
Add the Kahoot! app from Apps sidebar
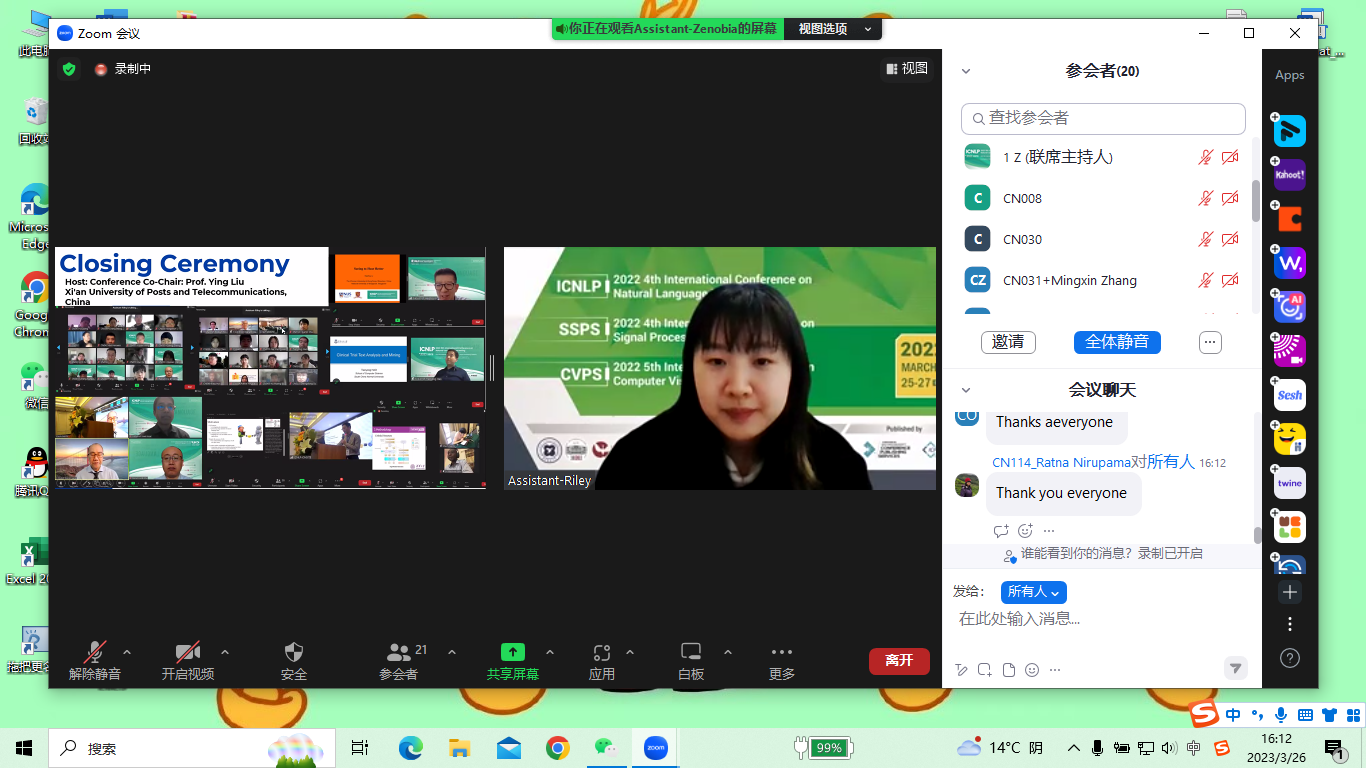pyautogui.click(x=1289, y=175)
